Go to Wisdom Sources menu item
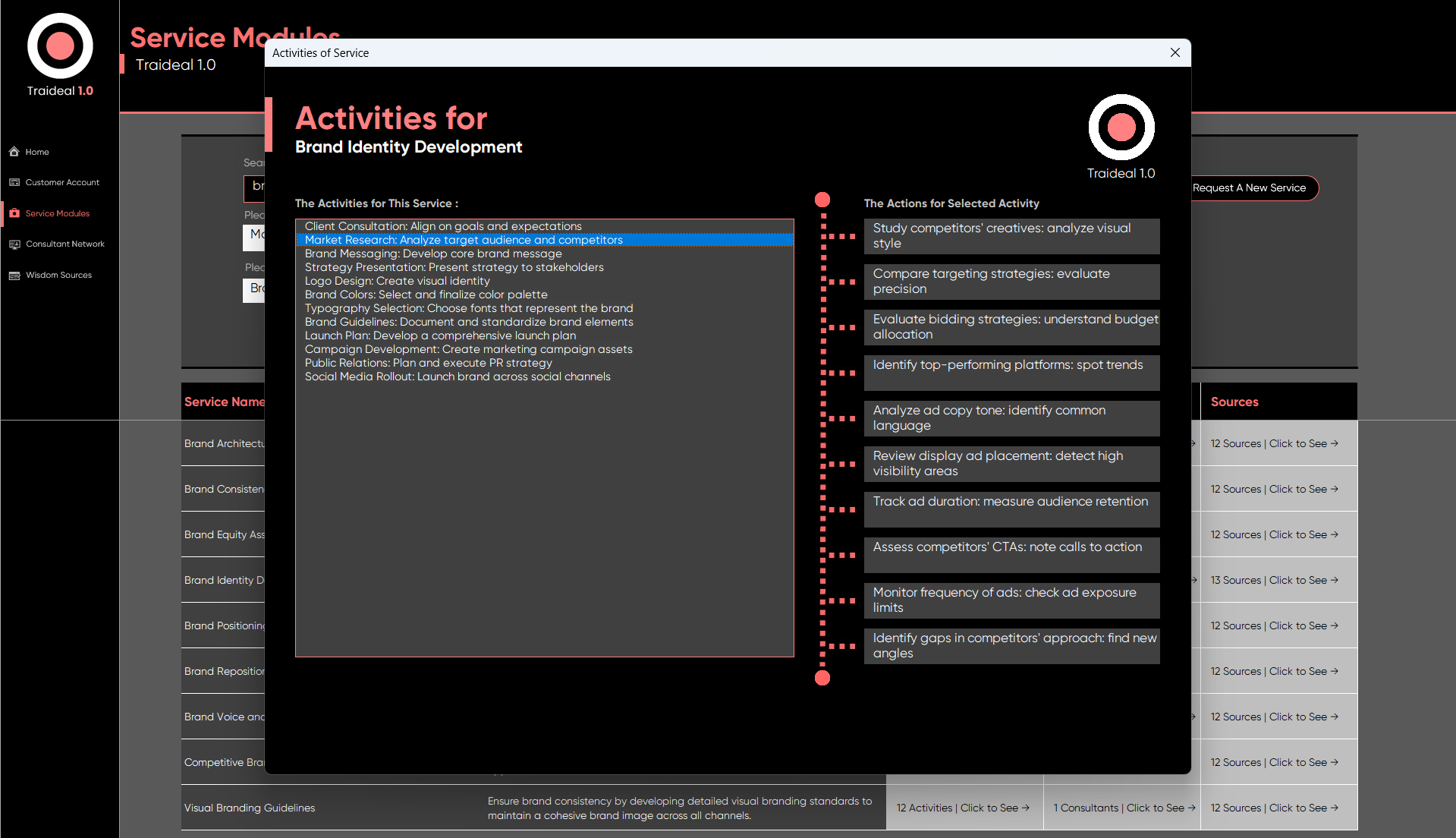The height and width of the screenshot is (838, 1456). pyautogui.click(x=59, y=276)
